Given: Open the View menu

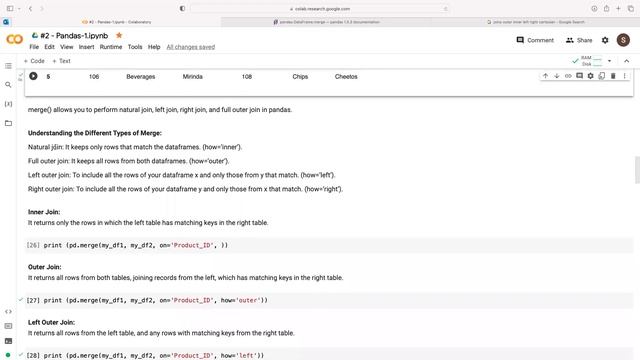Looking at the screenshot, I should coord(67,47).
